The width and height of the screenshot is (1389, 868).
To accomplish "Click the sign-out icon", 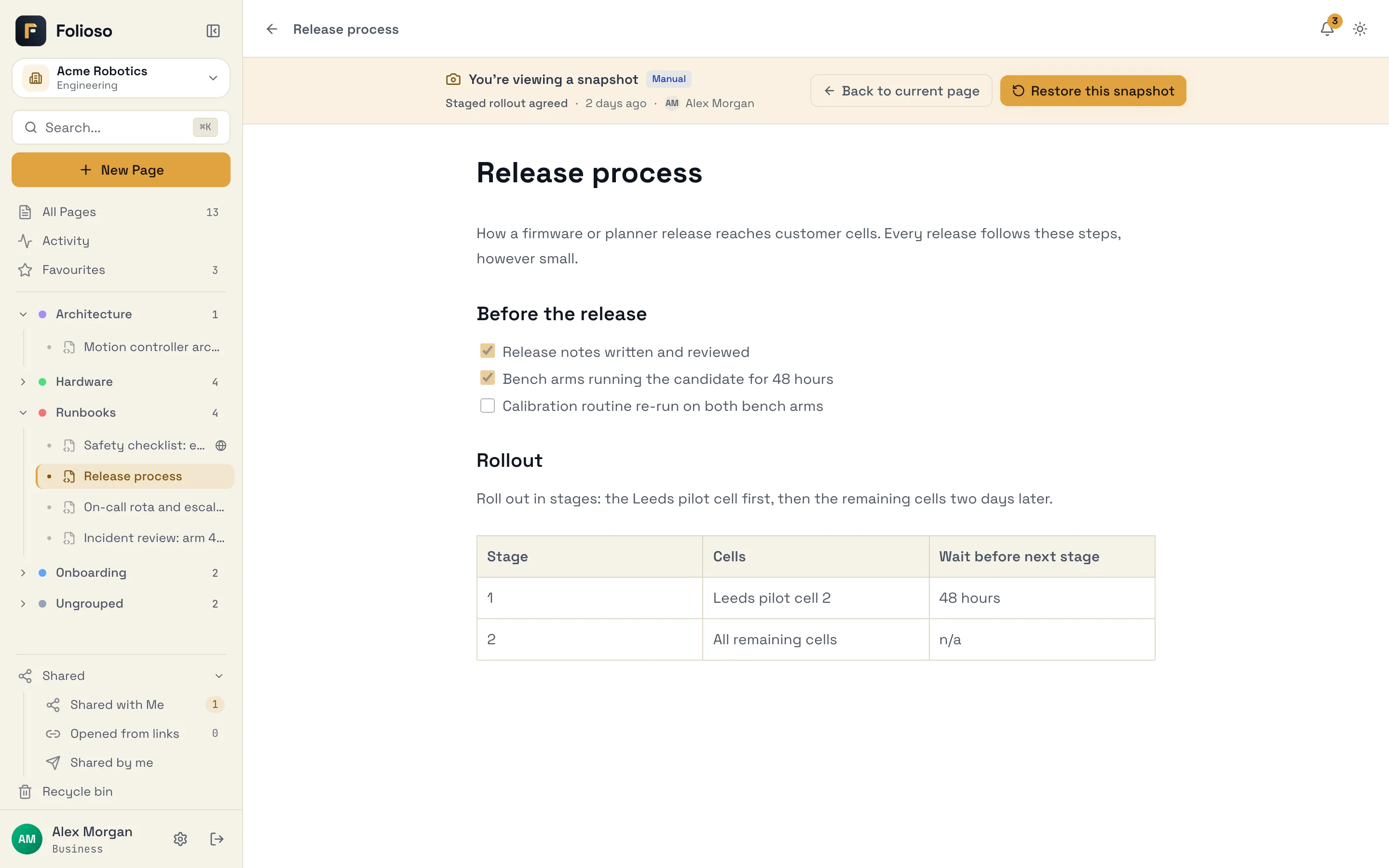I will (x=217, y=839).
